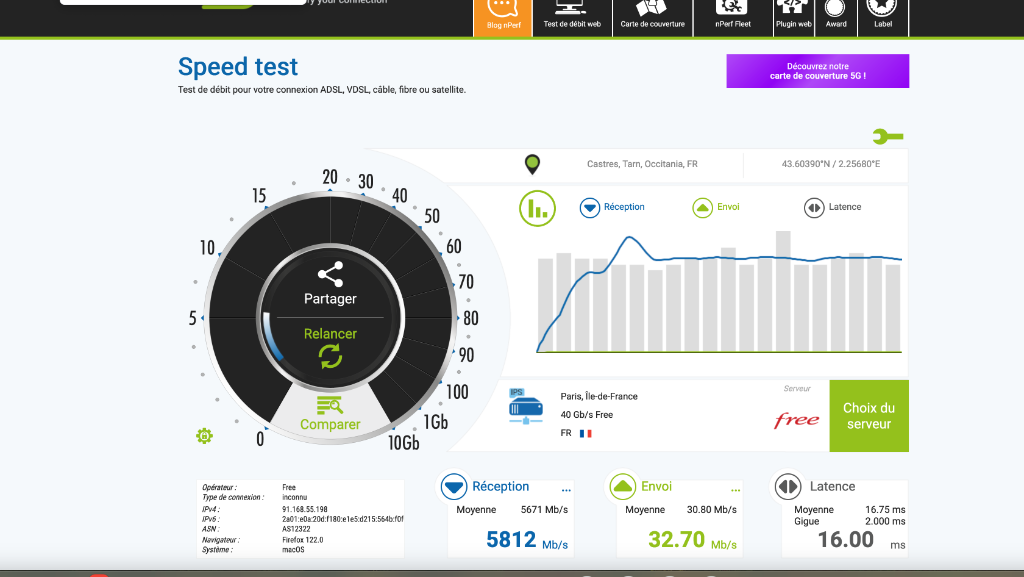
Task: Click the 80 mark on speed gauge
Action: 470,319
